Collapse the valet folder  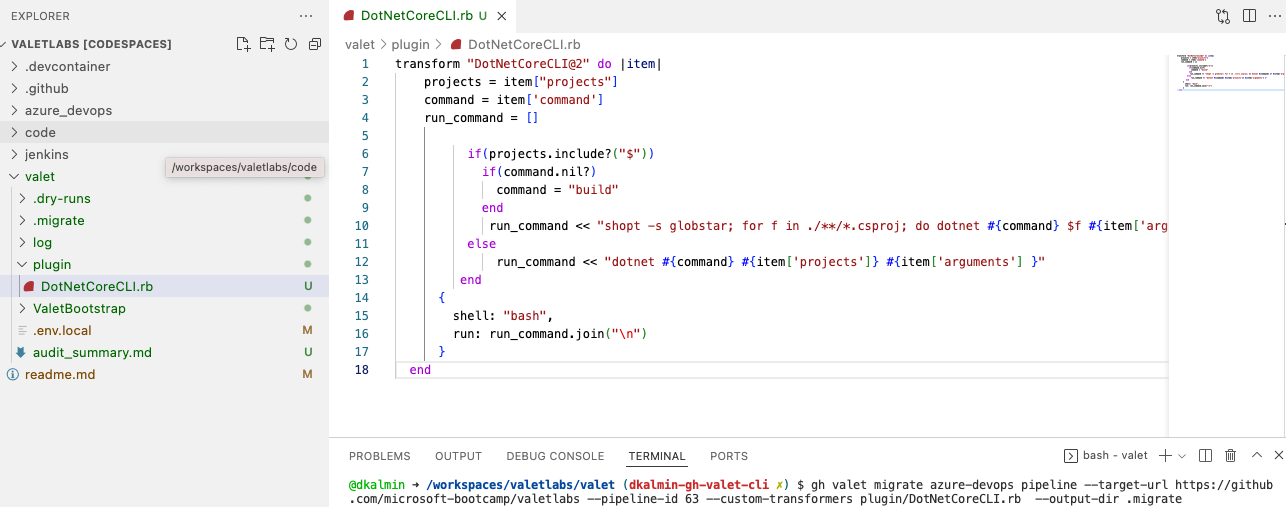pyautogui.click(x=164, y=176)
